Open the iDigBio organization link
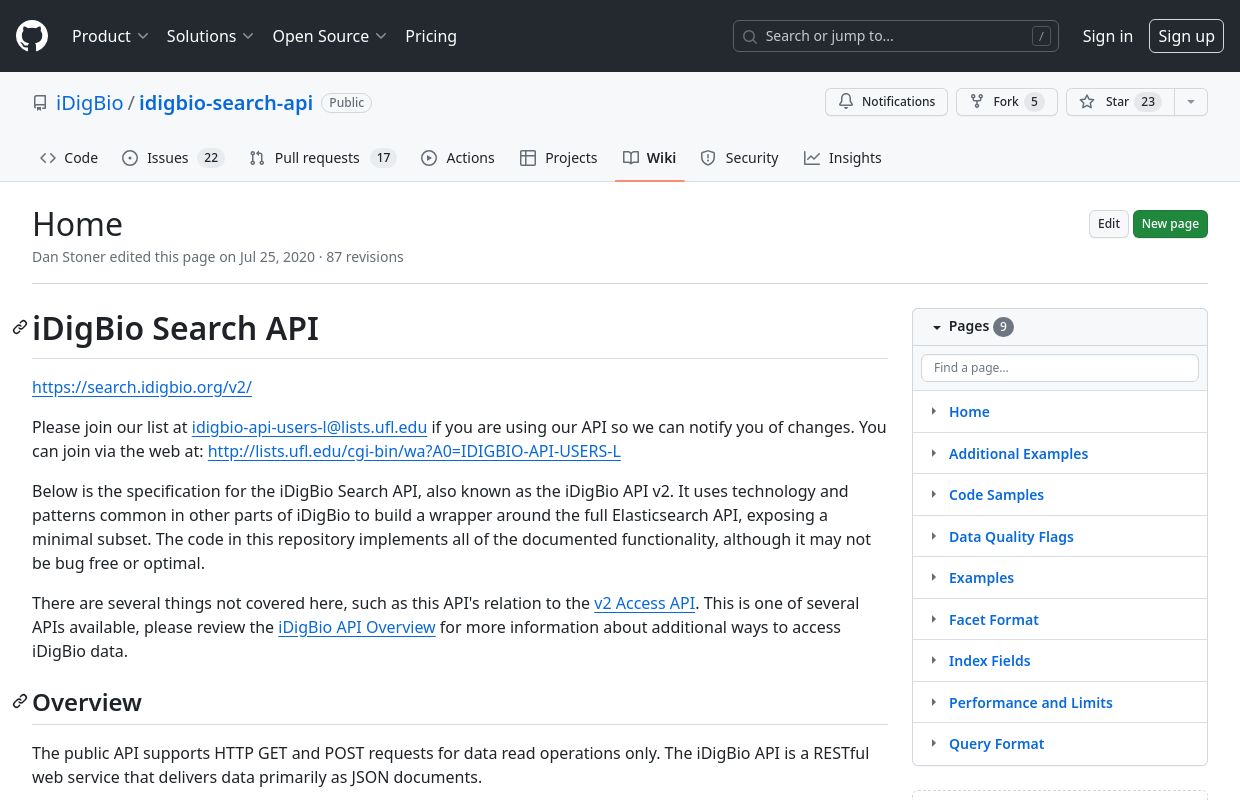Image resolution: width=1240 pixels, height=800 pixels. click(89, 103)
